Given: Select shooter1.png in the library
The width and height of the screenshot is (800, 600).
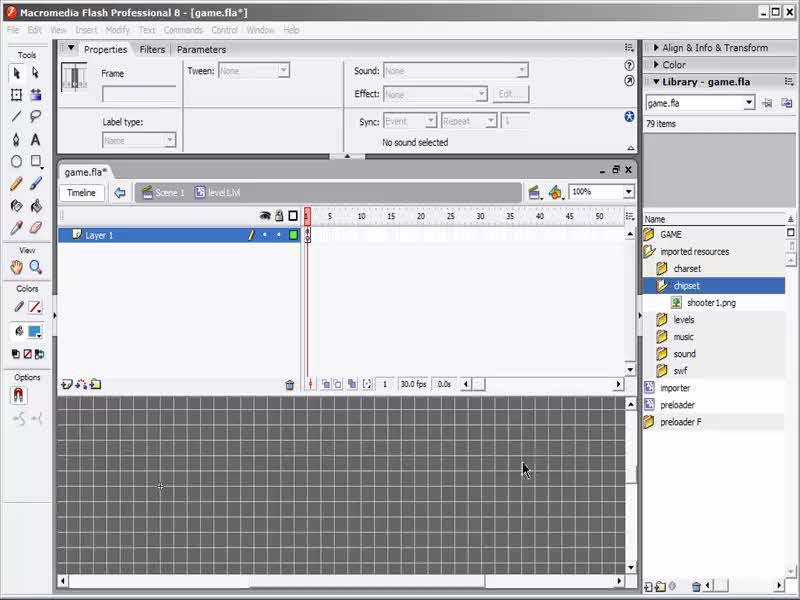Looking at the screenshot, I should point(711,303).
